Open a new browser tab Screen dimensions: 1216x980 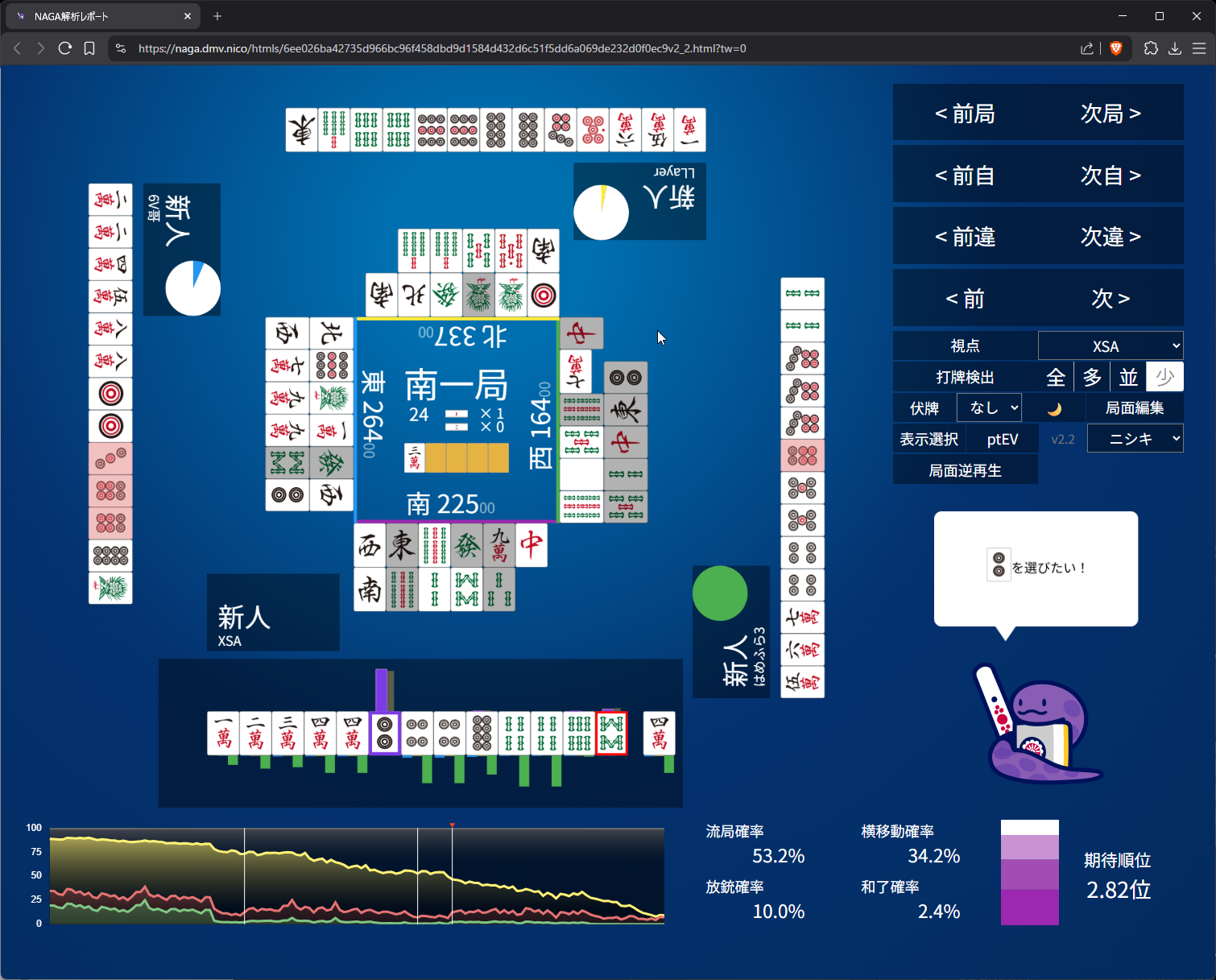point(217,16)
